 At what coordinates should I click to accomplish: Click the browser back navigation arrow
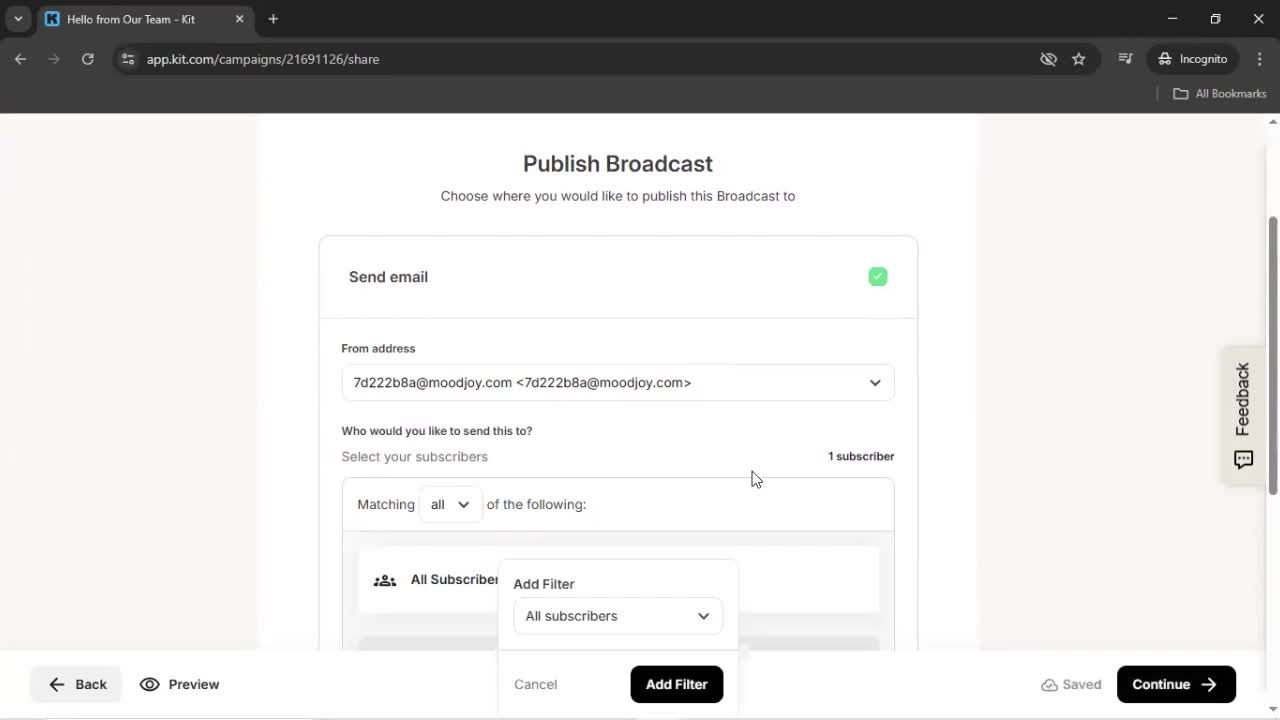(20, 59)
